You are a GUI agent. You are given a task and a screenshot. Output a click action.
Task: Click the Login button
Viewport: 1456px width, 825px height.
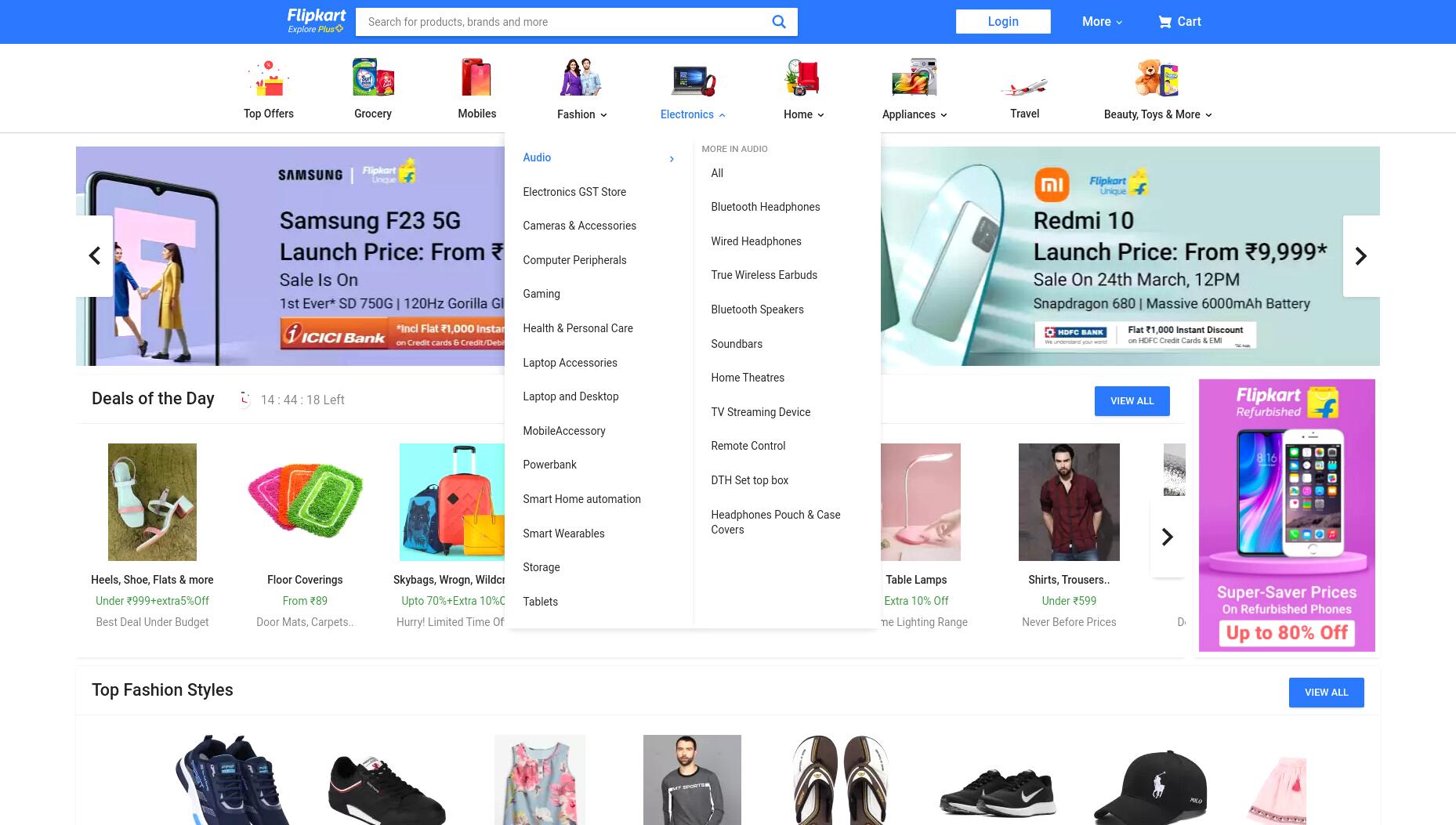click(x=1003, y=22)
